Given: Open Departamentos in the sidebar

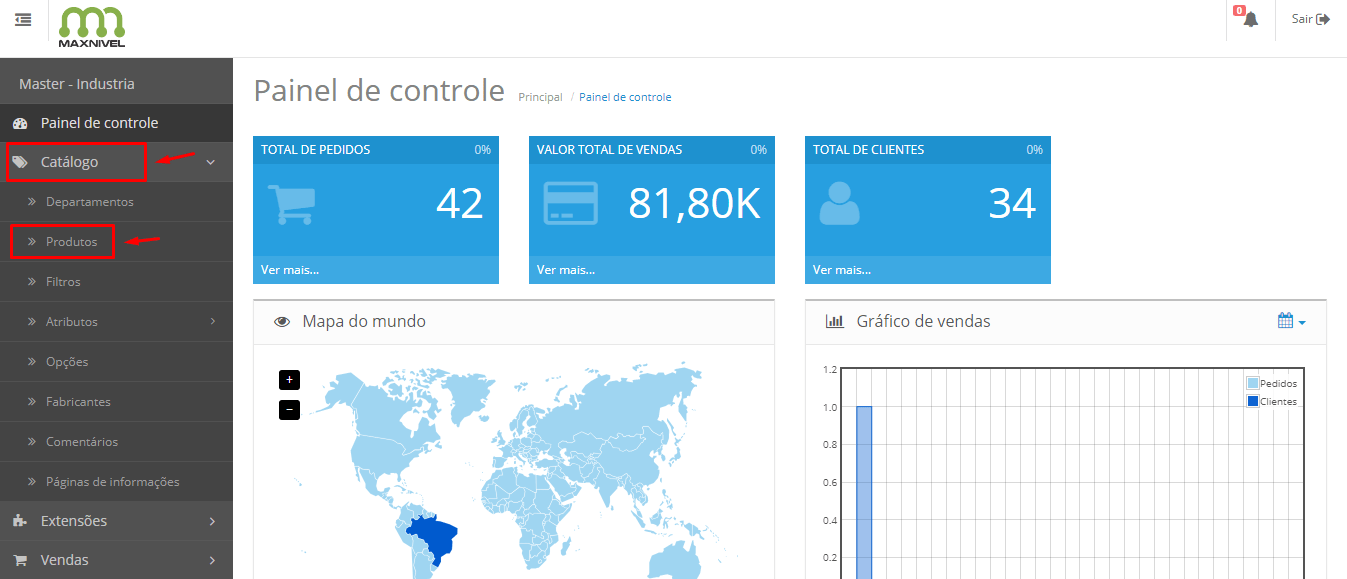Looking at the screenshot, I should tap(89, 202).
